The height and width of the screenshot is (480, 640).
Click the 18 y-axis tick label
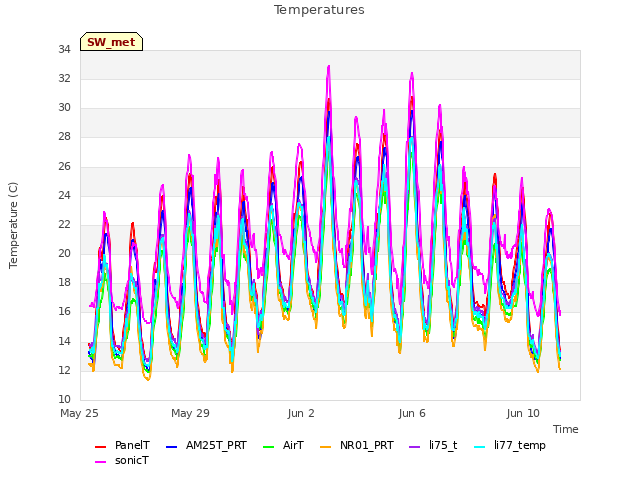(x=64, y=282)
